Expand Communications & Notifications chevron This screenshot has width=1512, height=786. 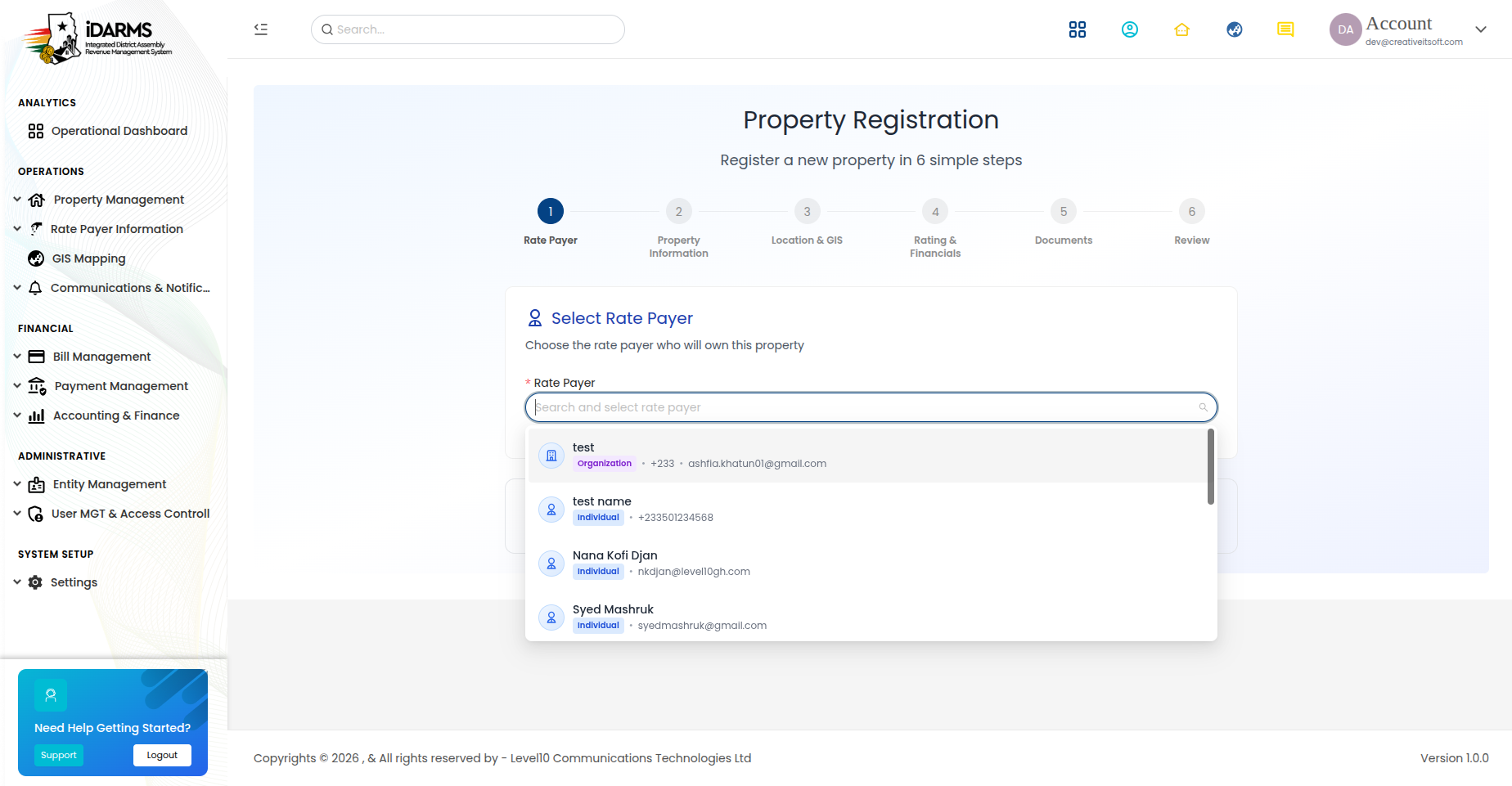point(17,288)
